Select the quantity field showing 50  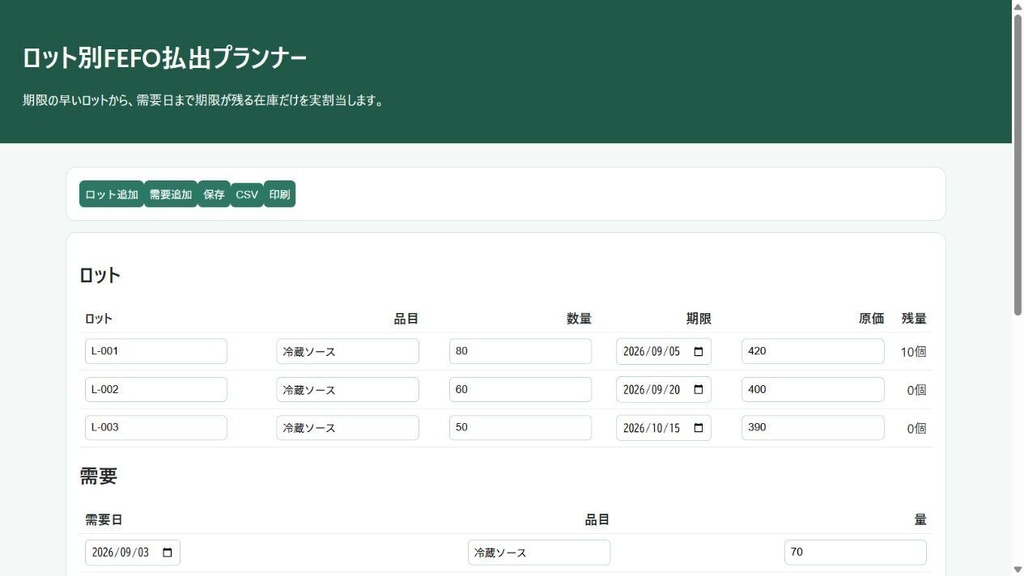tap(520, 428)
